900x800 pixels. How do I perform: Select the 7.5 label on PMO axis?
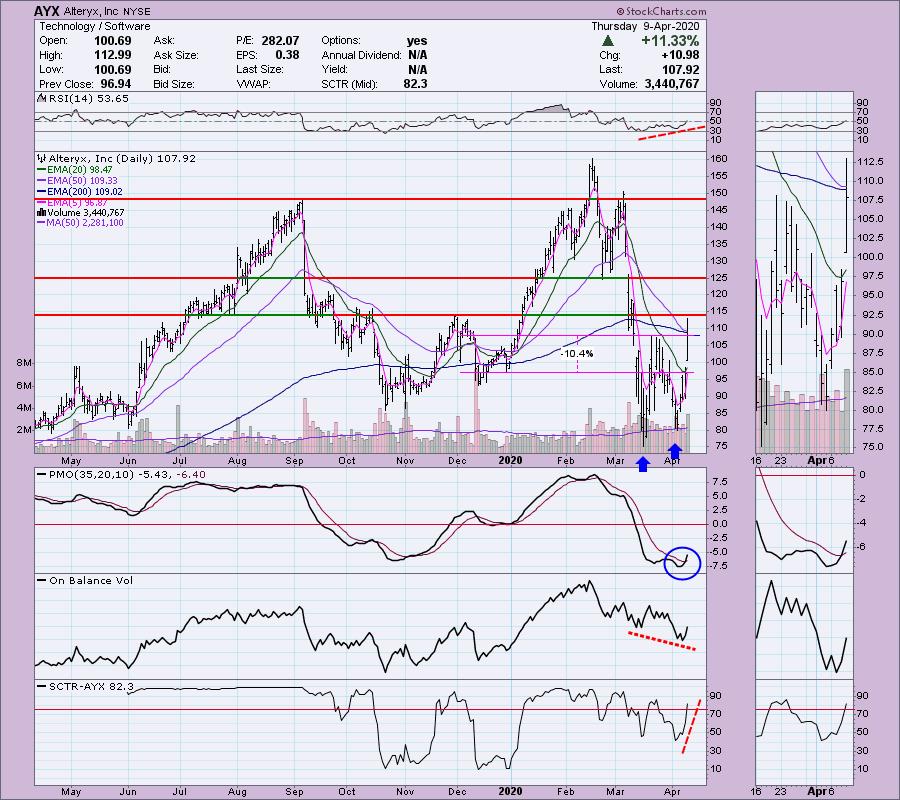[720, 481]
